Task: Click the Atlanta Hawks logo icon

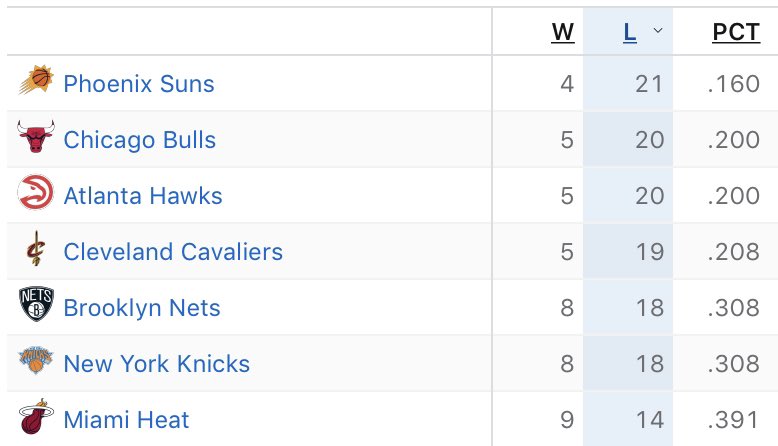Action: click(x=36, y=192)
